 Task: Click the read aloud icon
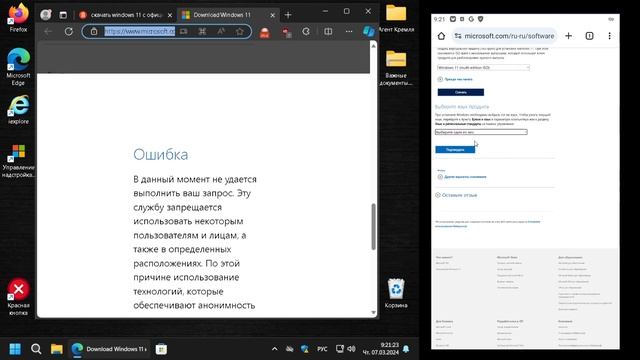[221, 31]
